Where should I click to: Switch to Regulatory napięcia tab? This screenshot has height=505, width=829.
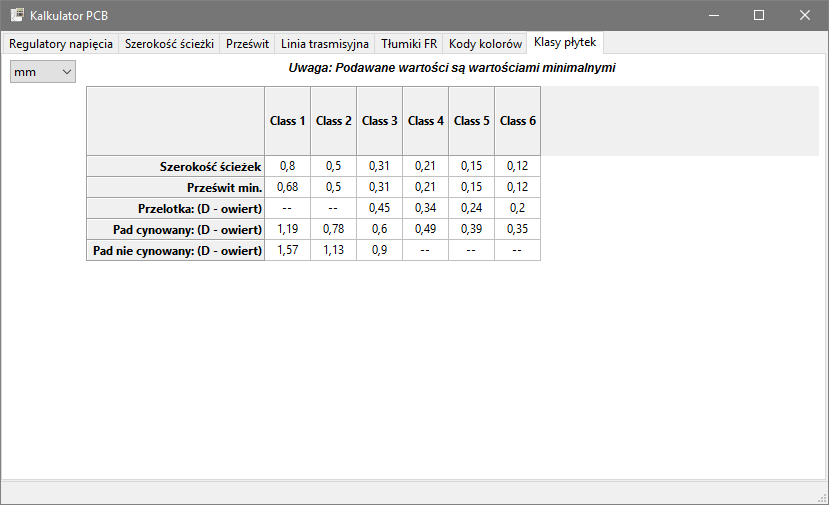tap(61, 44)
